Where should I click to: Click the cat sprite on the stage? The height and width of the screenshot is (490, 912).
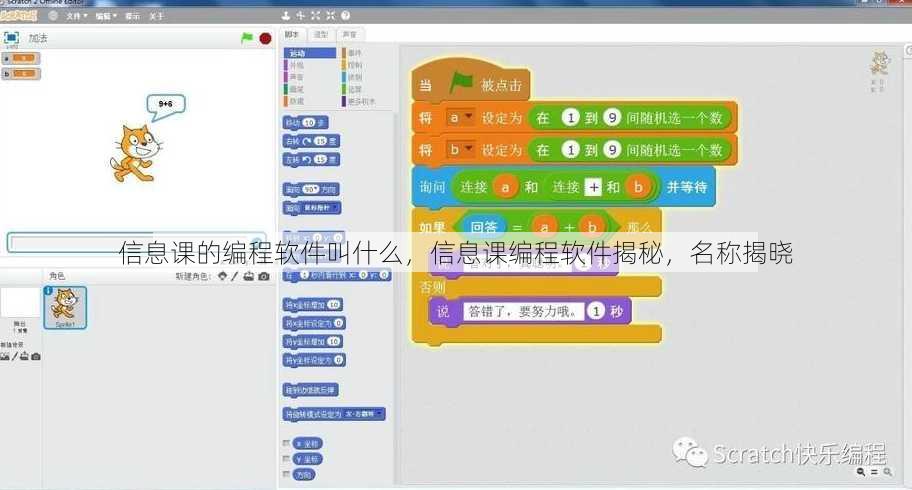(135, 153)
